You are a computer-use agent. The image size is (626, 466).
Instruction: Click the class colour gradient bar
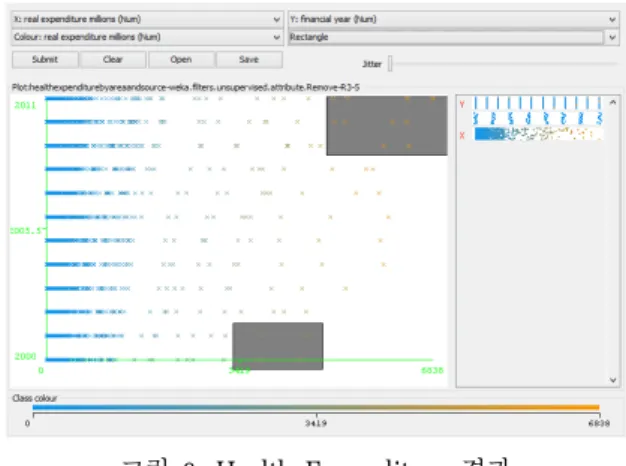click(x=316, y=407)
